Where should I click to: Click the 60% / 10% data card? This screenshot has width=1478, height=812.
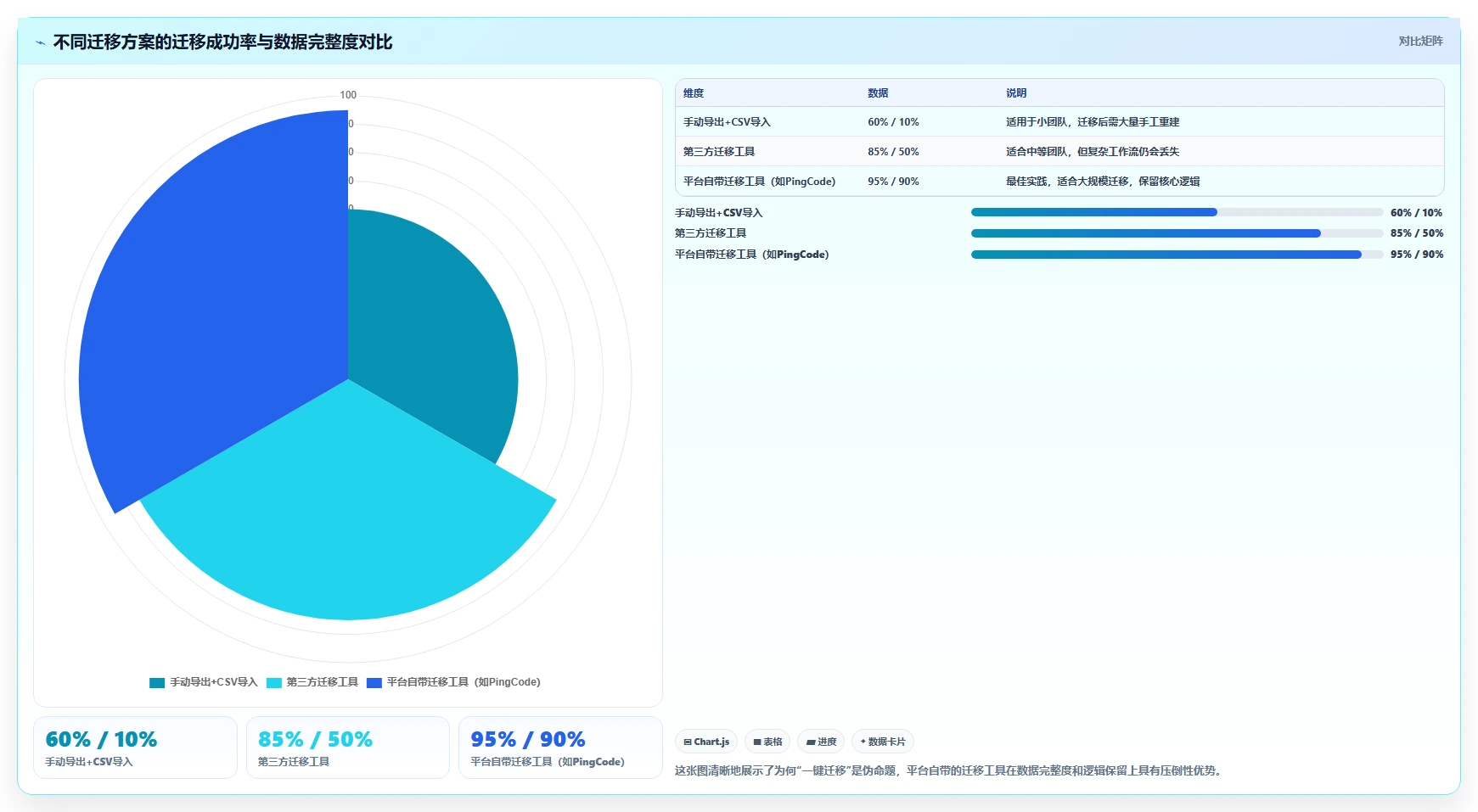(x=135, y=748)
